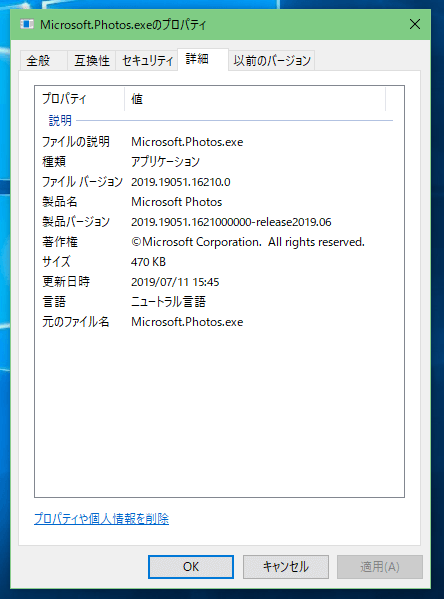444x599 pixels.
Task: Click the プロパティ column header
Action: (80, 99)
